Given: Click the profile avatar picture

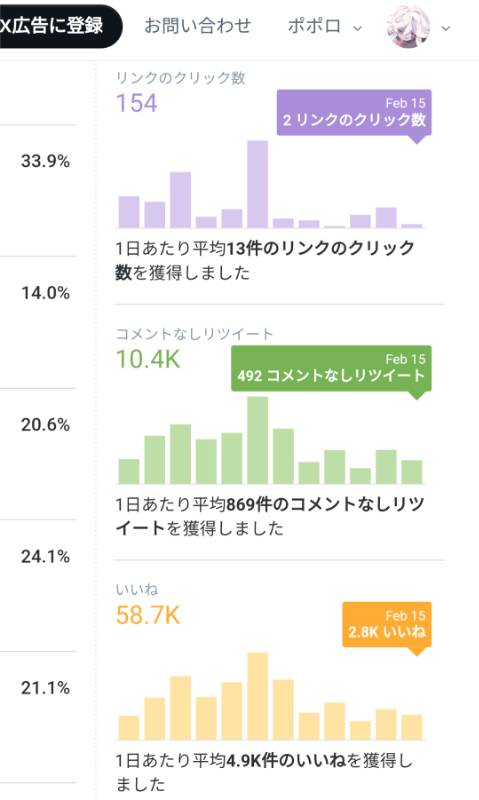Looking at the screenshot, I should [x=408, y=27].
